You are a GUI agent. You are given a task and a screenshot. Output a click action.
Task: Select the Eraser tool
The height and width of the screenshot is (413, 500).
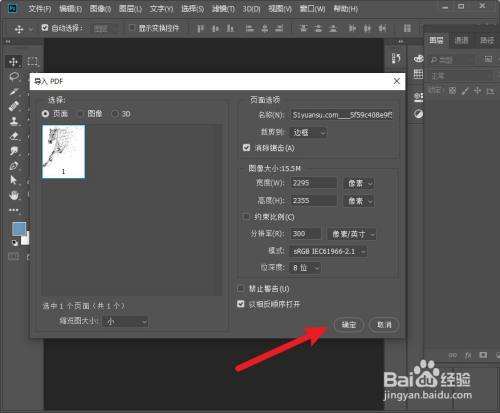point(14,136)
